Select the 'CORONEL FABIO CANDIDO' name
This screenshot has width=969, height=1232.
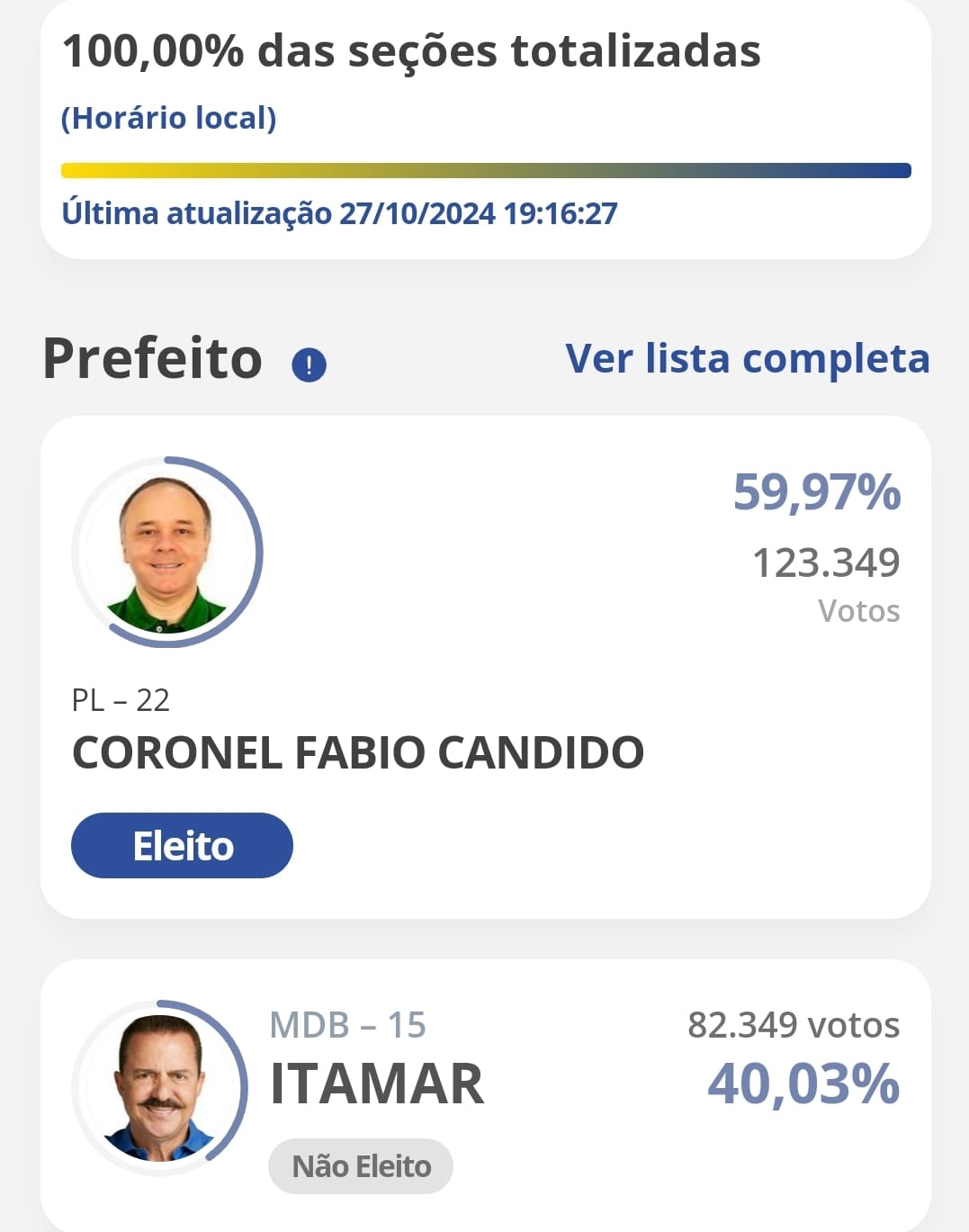click(358, 752)
